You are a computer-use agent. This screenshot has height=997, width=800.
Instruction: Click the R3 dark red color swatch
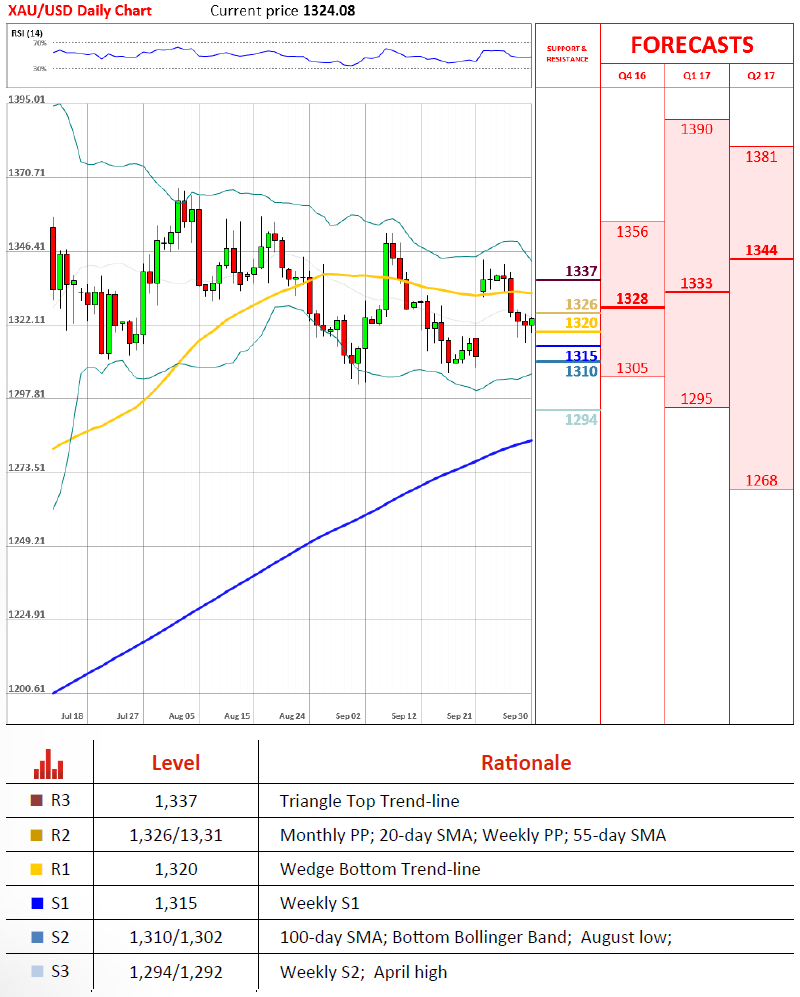[36, 800]
